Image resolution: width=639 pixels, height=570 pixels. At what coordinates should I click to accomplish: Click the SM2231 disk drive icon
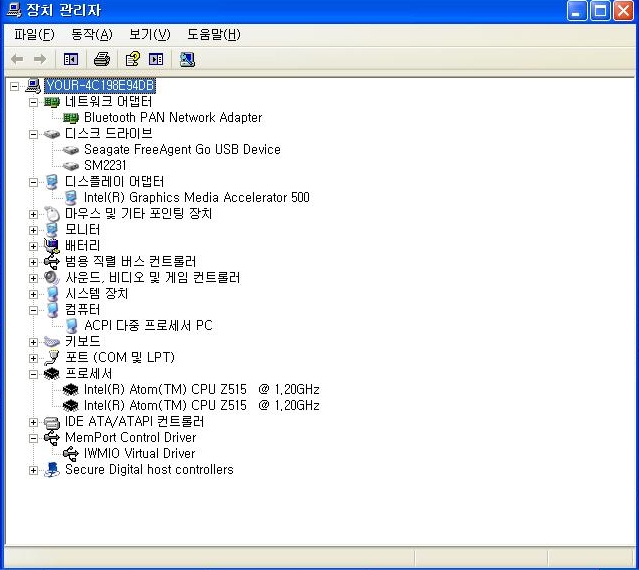[x=71, y=166]
